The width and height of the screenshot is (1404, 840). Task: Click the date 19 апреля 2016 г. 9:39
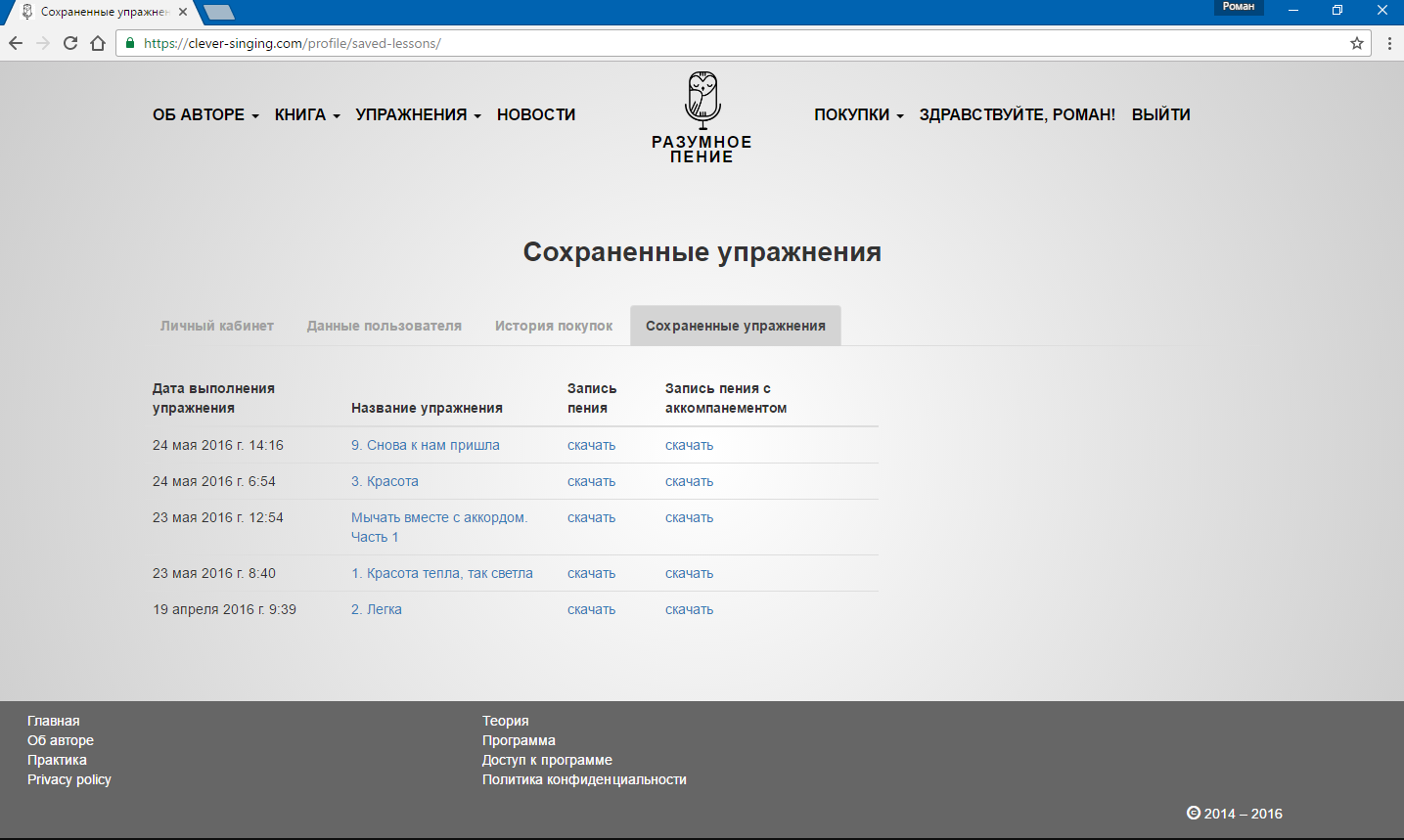pyautogui.click(x=224, y=609)
